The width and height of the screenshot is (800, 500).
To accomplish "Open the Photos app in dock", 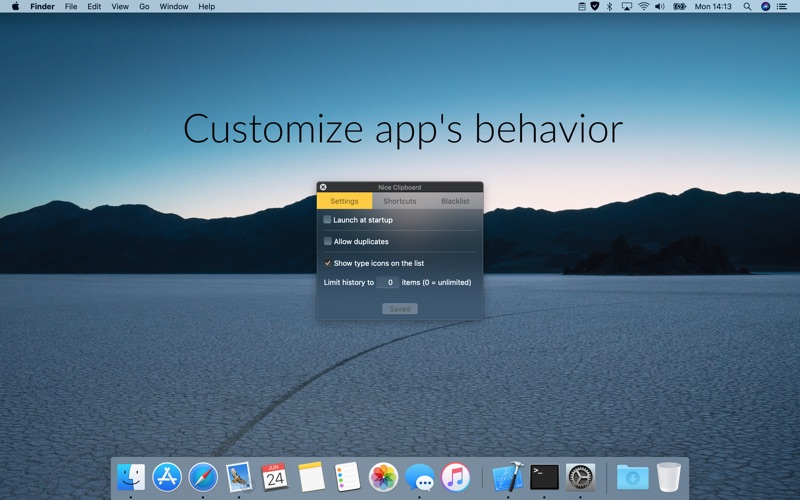I will click(383, 476).
